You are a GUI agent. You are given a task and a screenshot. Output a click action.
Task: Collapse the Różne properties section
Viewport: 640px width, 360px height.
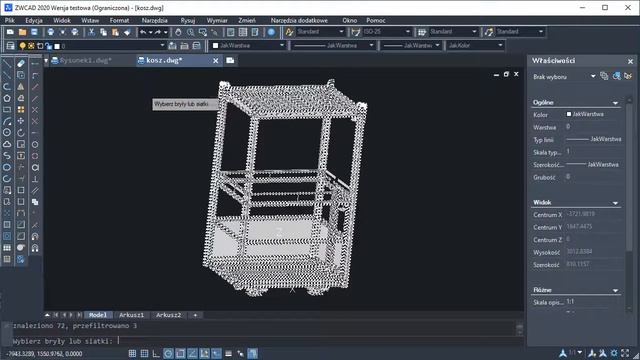click(615, 291)
